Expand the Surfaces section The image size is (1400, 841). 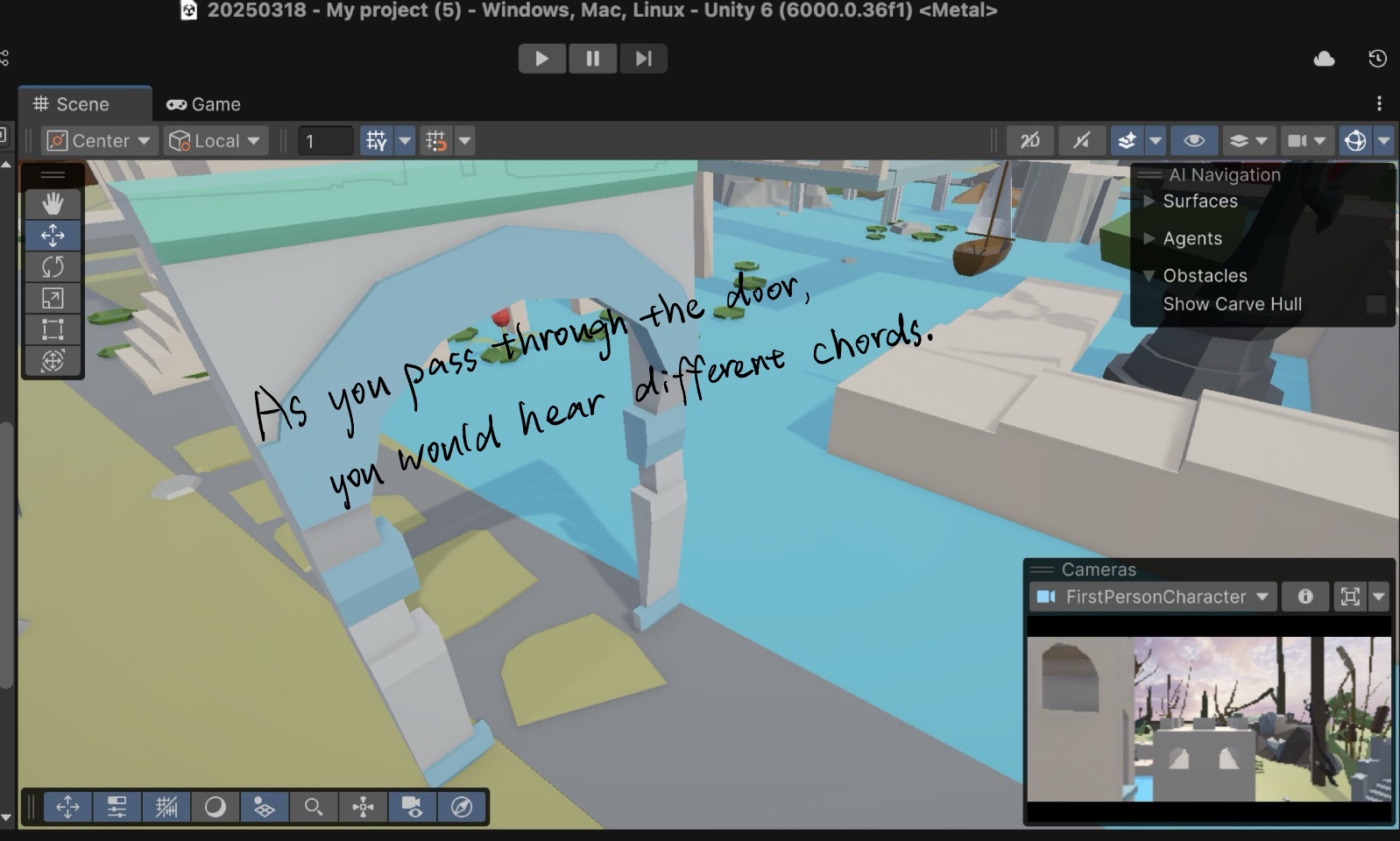click(1149, 201)
